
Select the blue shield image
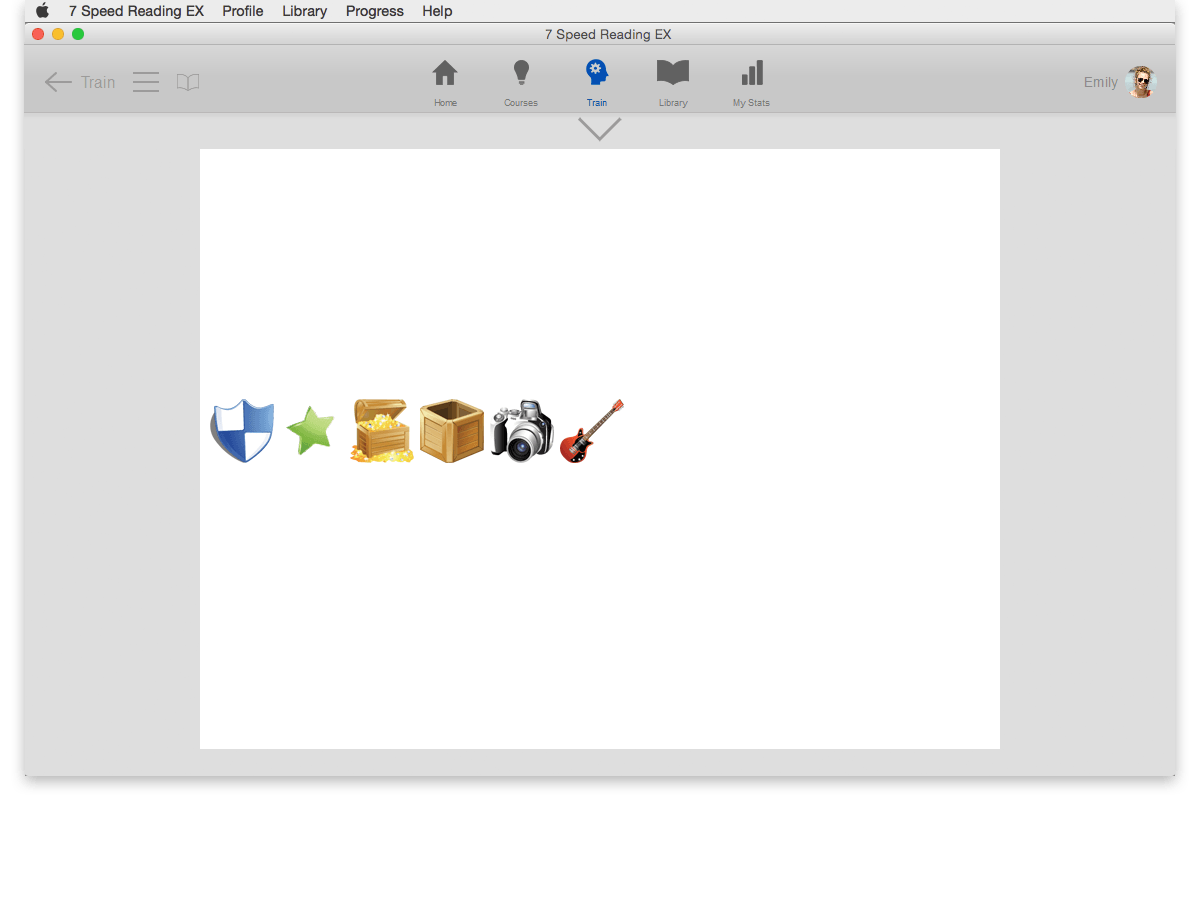(242, 431)
